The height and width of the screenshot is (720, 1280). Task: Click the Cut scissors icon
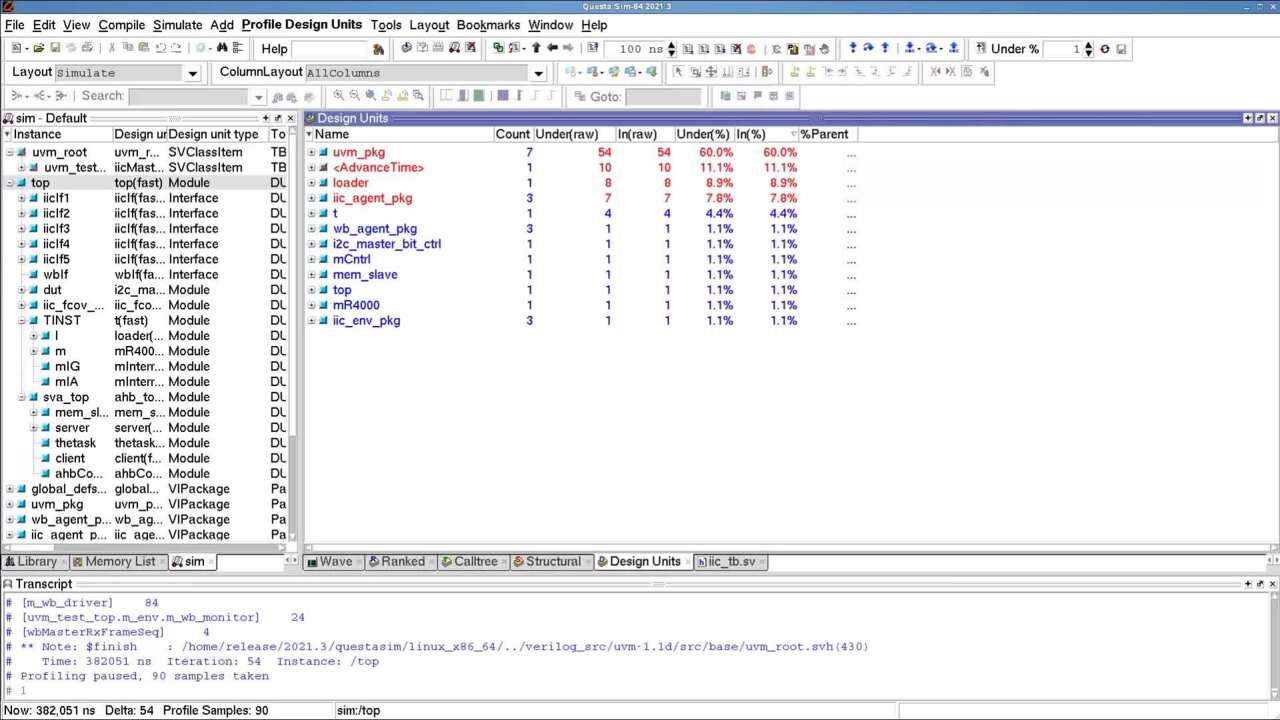(112, 48)
